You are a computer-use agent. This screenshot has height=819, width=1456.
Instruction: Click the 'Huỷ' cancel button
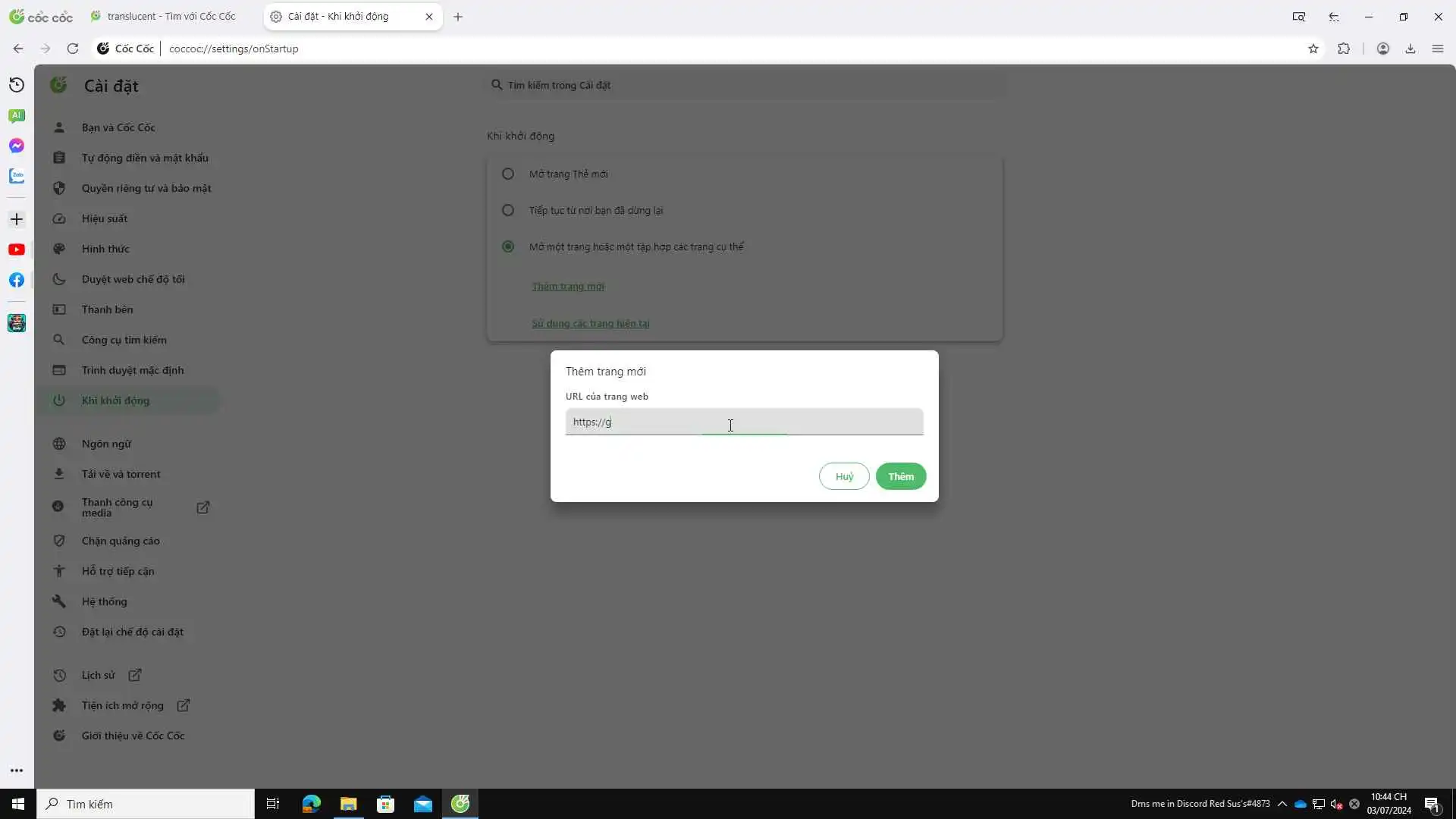[x=844, y=476]
